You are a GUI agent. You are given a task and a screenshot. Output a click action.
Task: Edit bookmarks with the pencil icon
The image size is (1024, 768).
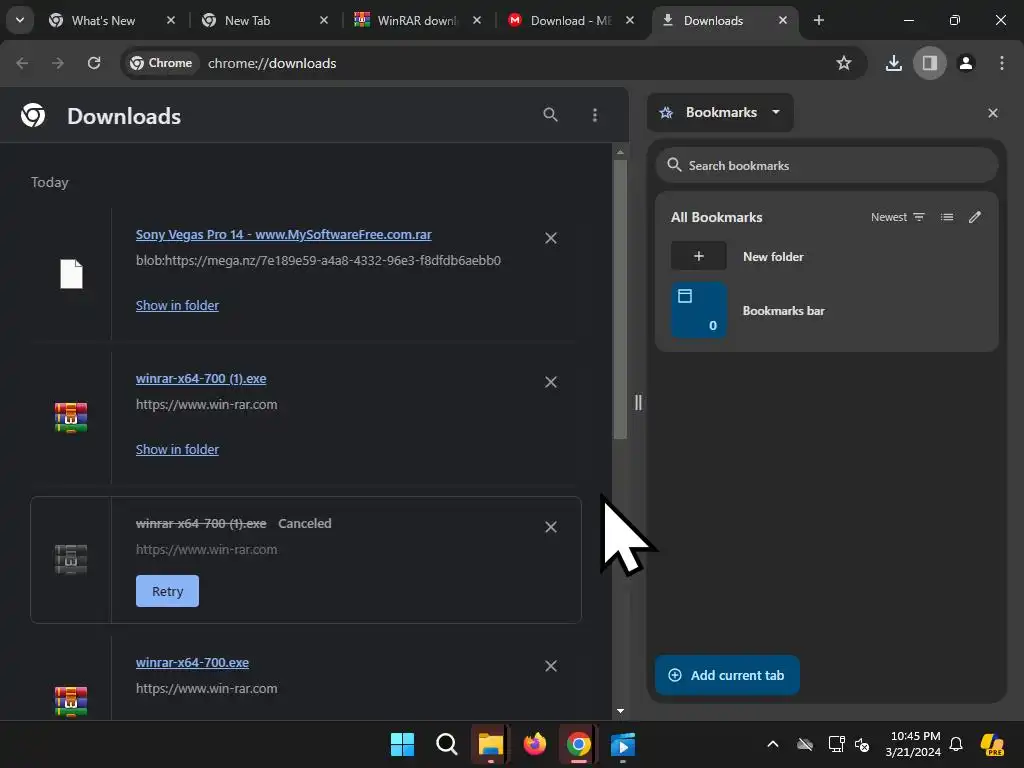(974, 217)
